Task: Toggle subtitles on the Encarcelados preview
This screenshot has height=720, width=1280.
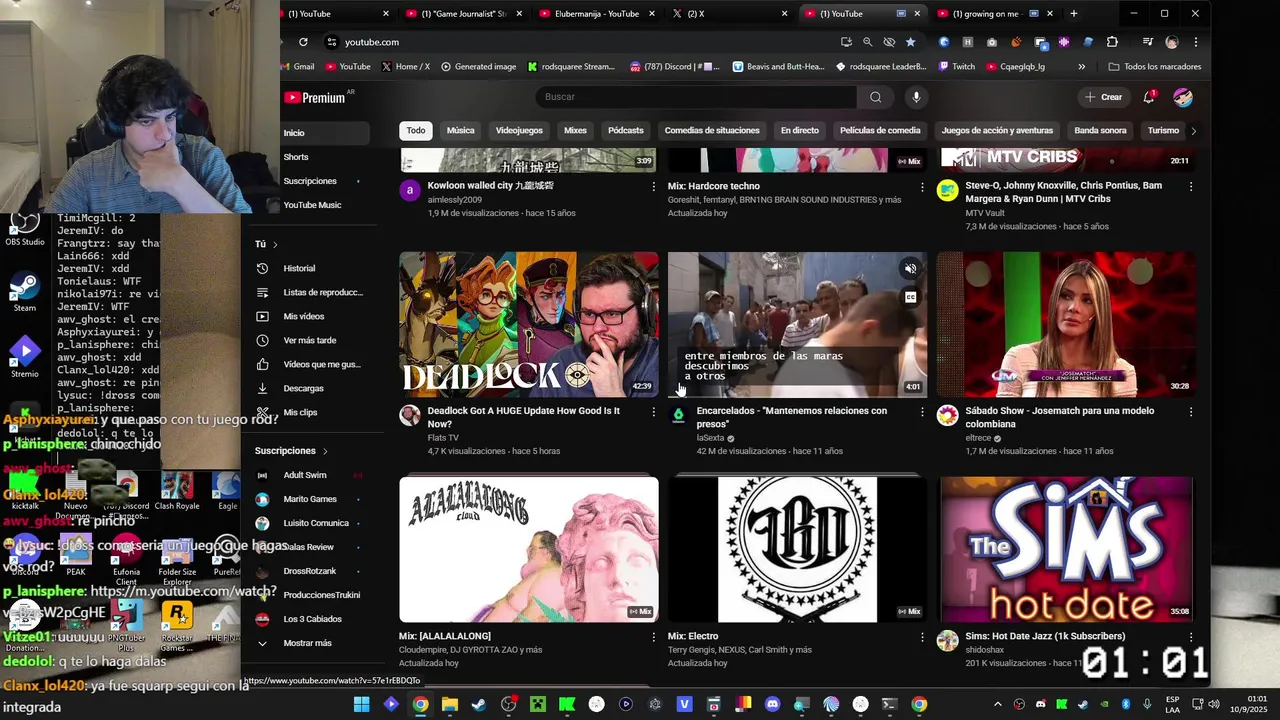Action: [910, 297]
